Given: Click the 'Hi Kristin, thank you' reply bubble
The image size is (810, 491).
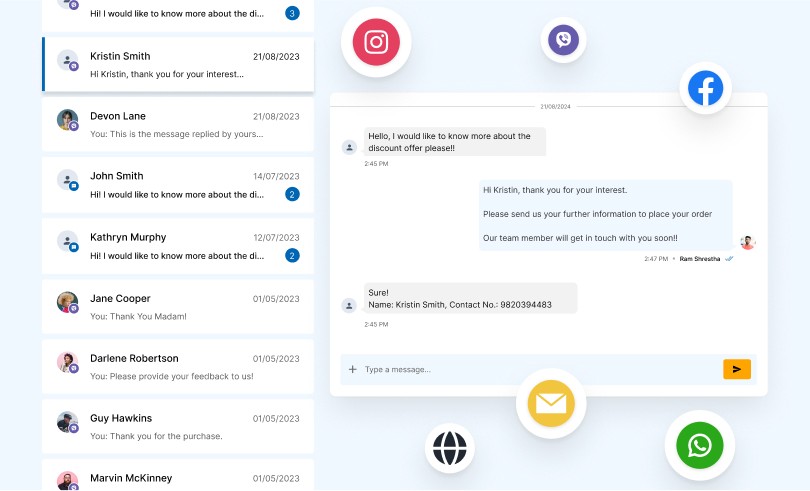Looking at the screenshot, I should [x=605, y=214].
